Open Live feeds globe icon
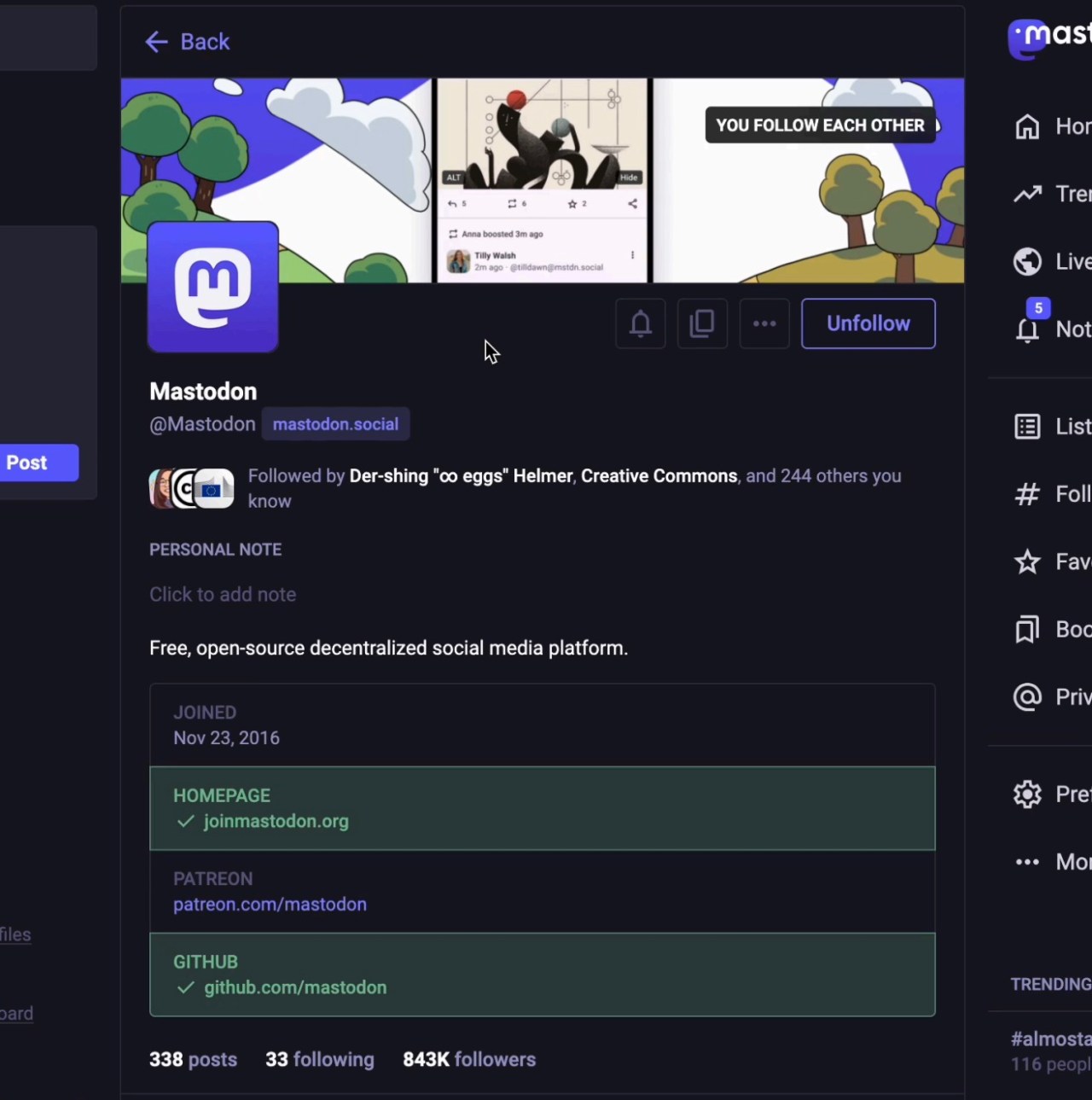 click(x=1027, y=262)
